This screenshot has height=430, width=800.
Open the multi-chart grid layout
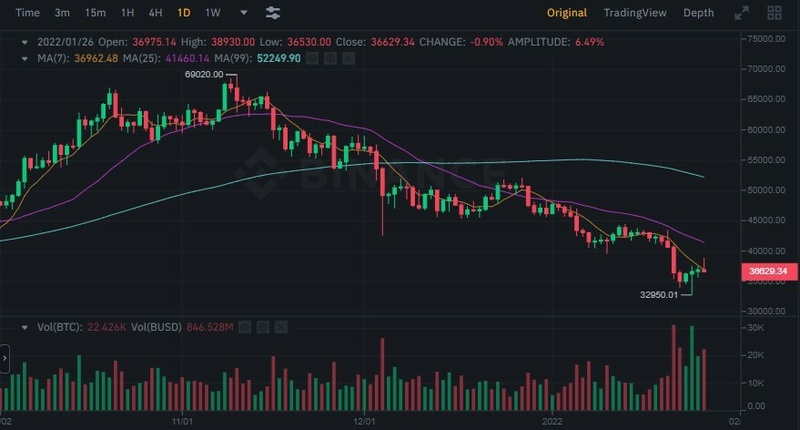(x=775, y=13)
